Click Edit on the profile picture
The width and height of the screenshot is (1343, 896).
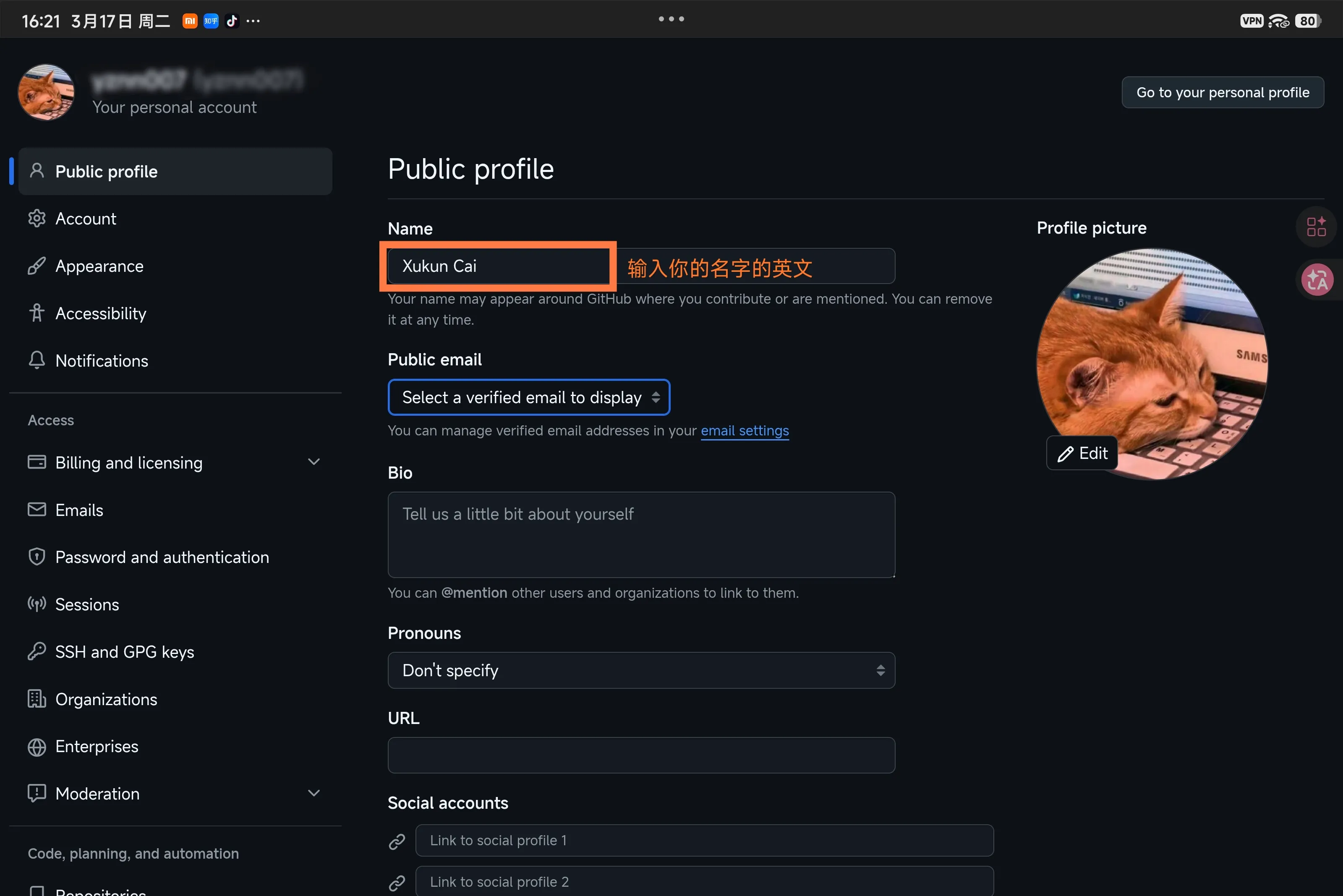tap(1082, 453)
